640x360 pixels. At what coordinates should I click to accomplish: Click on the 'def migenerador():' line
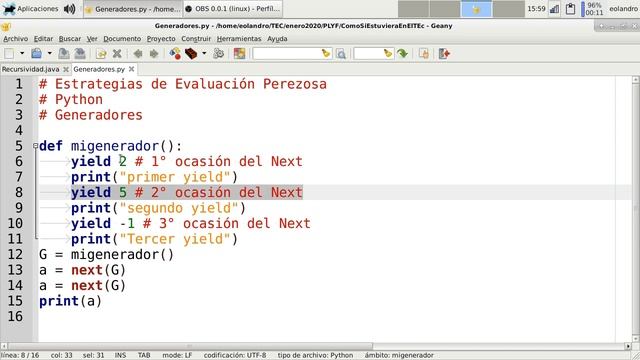110,146
